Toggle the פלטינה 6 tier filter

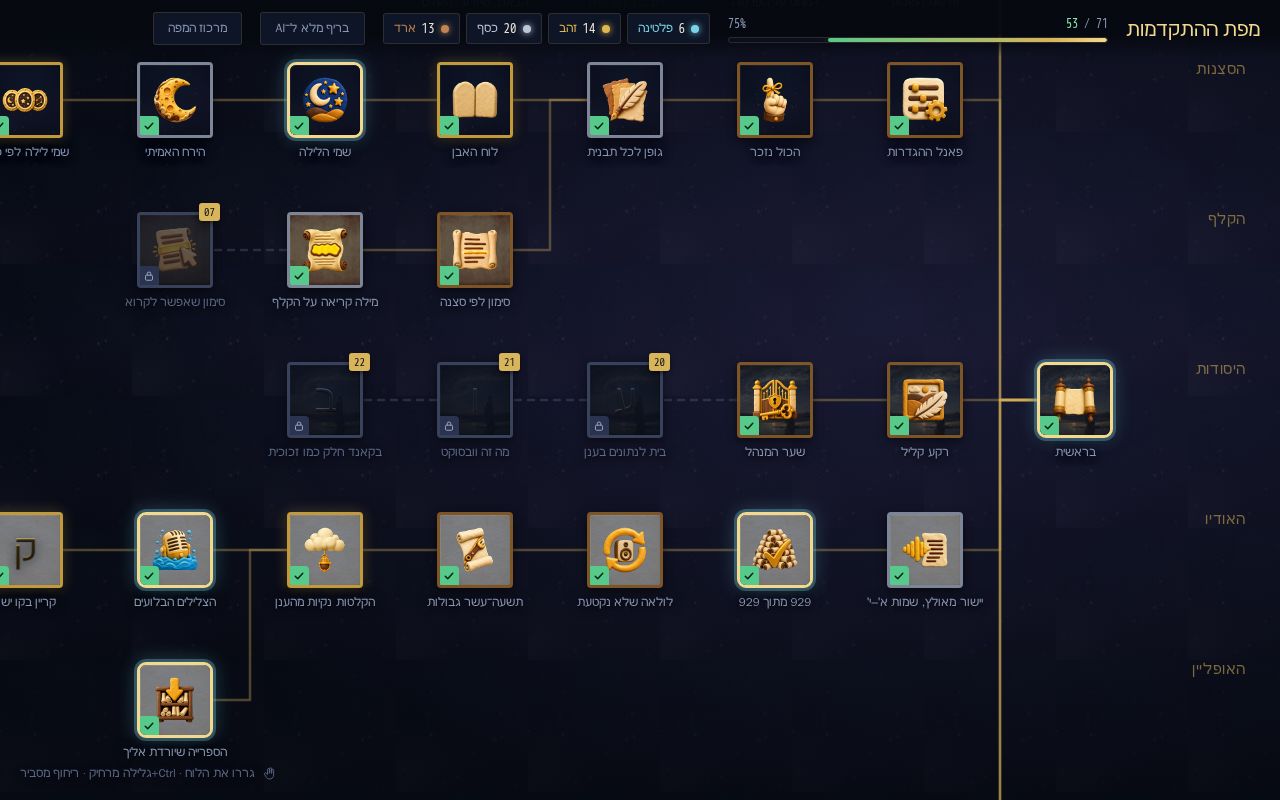pyautogui.click(x=668, y=28)
